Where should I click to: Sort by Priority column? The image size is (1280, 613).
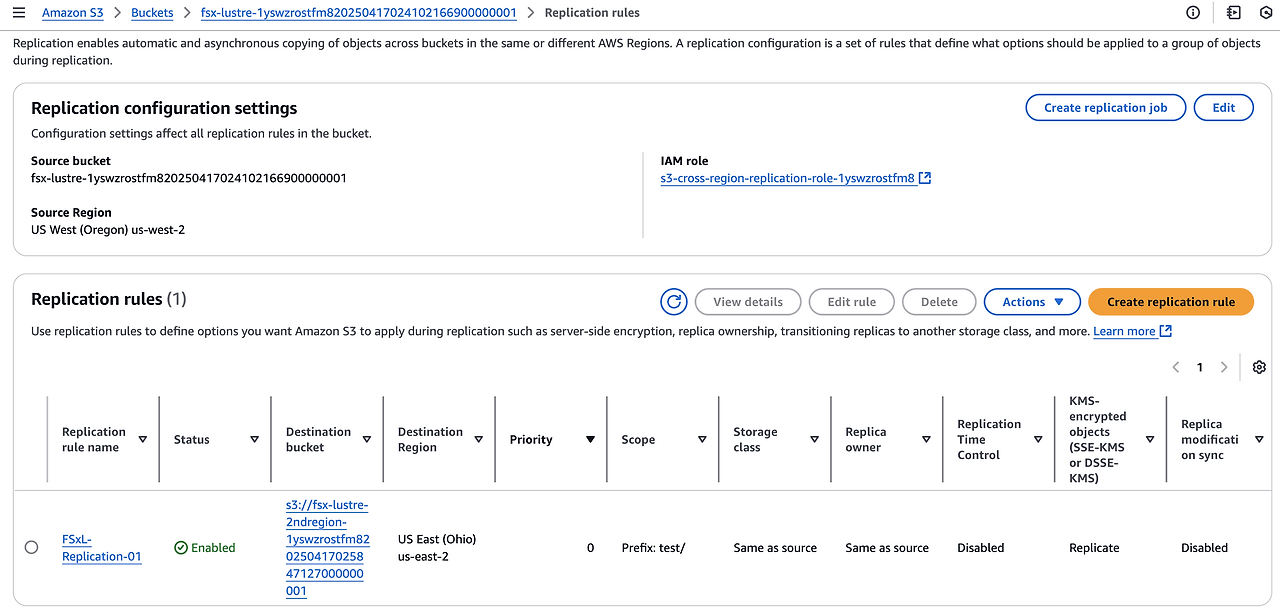pos(591,440)
